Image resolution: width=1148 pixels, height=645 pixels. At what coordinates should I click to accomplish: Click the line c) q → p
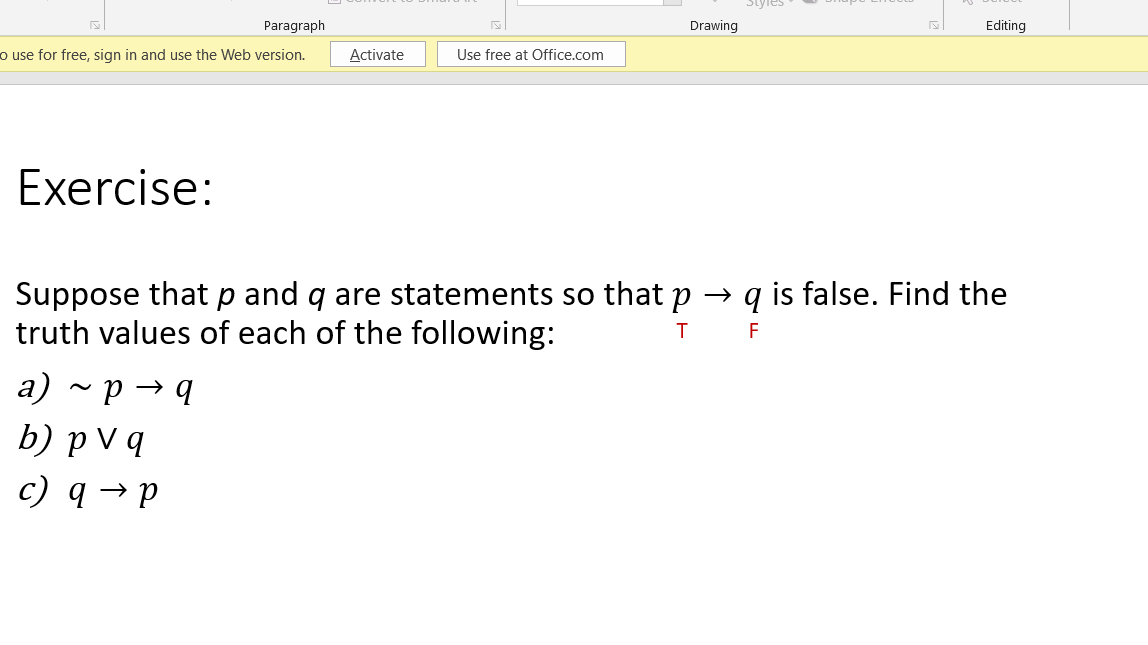[x=86, y=489]
